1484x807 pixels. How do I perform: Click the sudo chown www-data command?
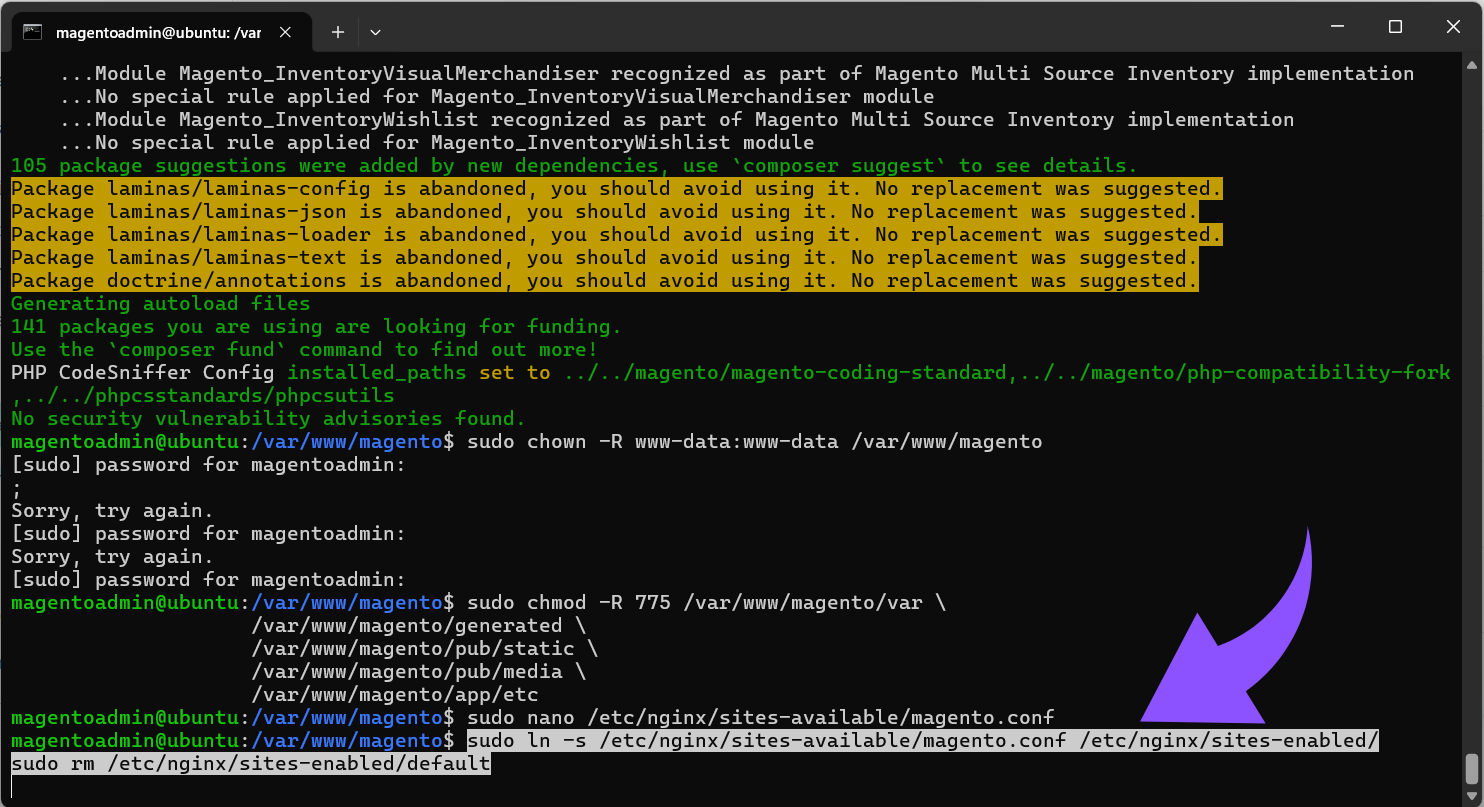pyautogui.click(x=754, y=442)
